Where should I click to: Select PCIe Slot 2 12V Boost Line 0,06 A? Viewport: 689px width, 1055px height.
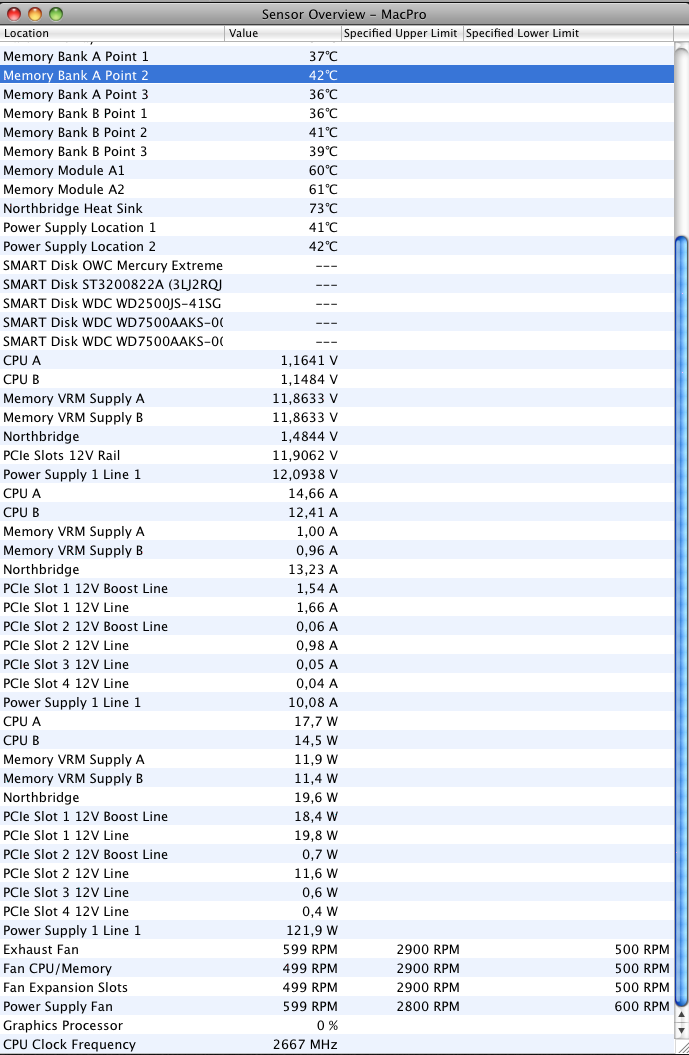tap(336, 626)
